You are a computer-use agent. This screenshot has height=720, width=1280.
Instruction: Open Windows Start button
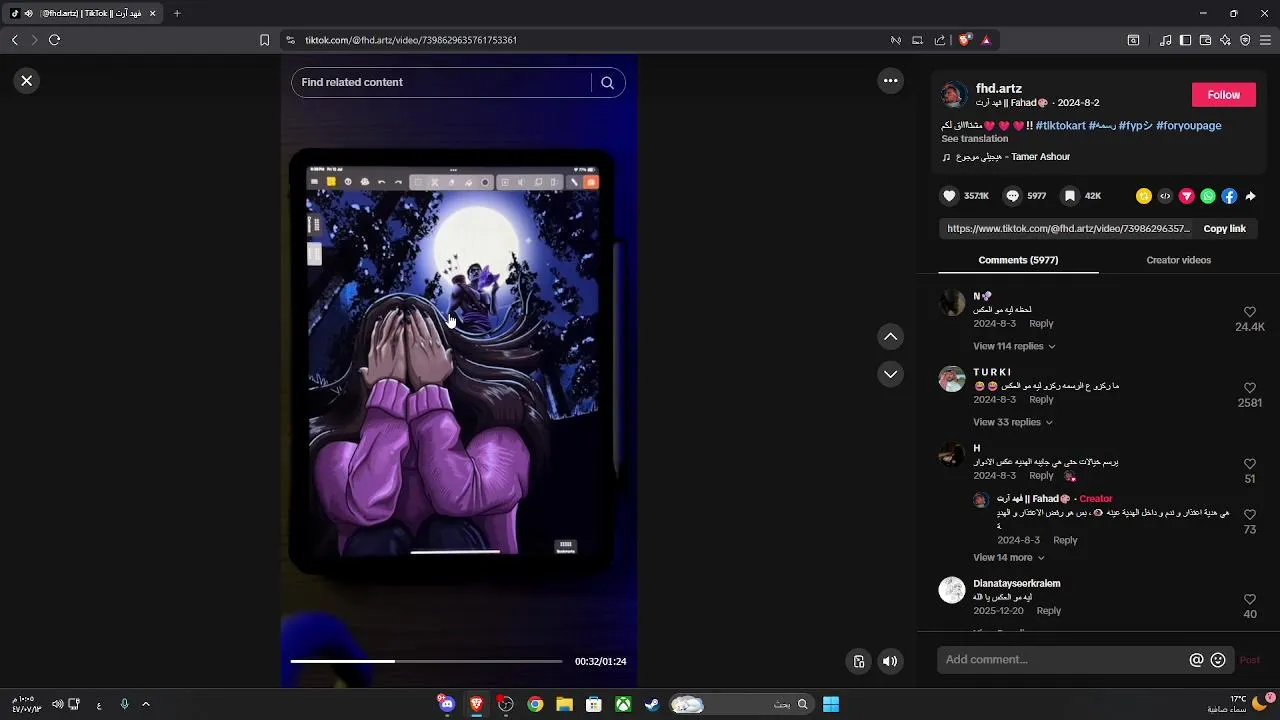[831, 704]
